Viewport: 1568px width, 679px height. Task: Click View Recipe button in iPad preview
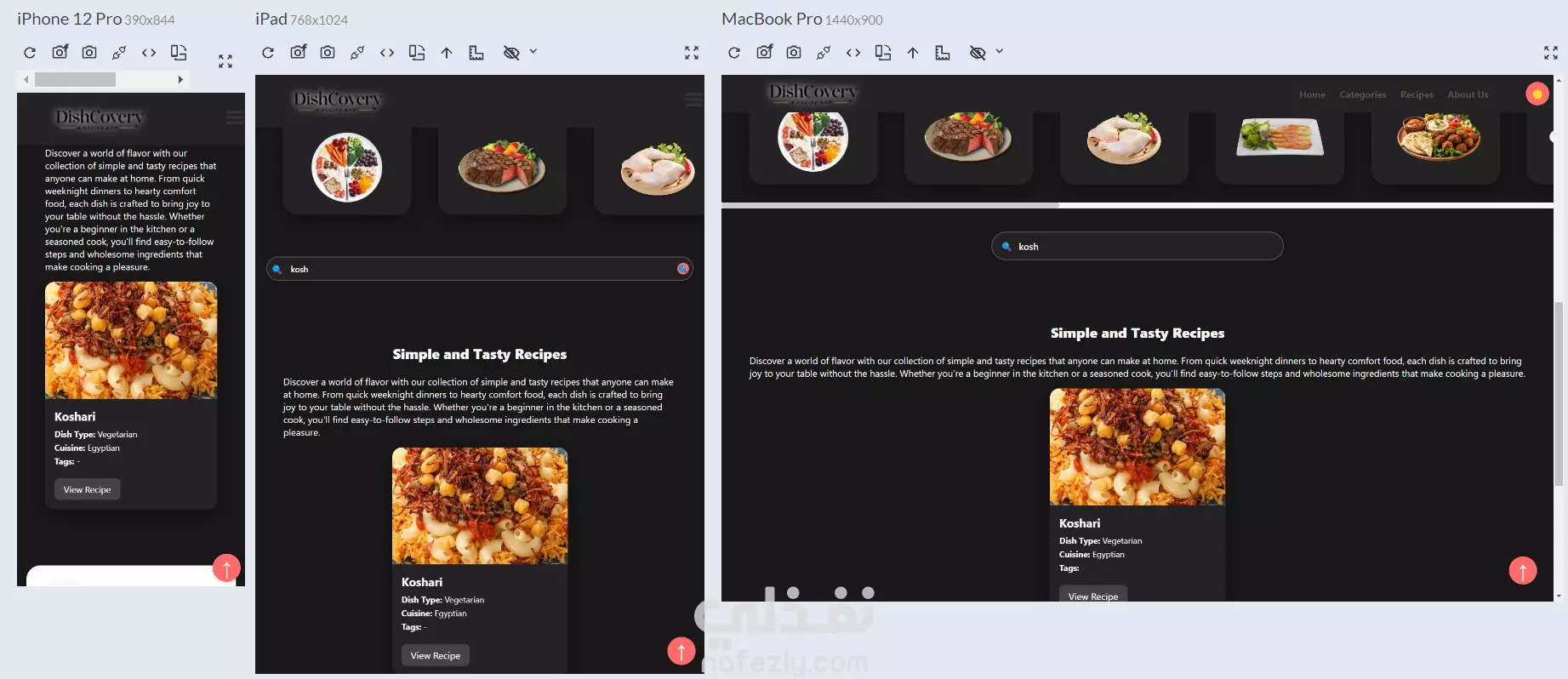click(436, 655)
